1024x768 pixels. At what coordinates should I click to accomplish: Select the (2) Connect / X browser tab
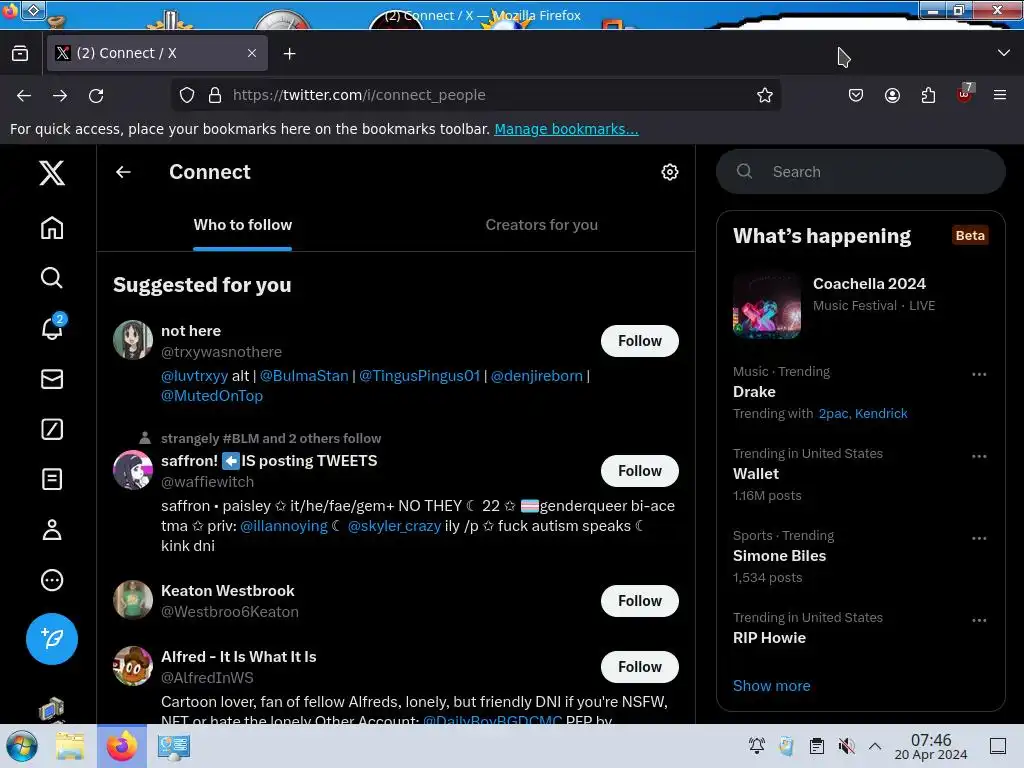tap(157, 53)
